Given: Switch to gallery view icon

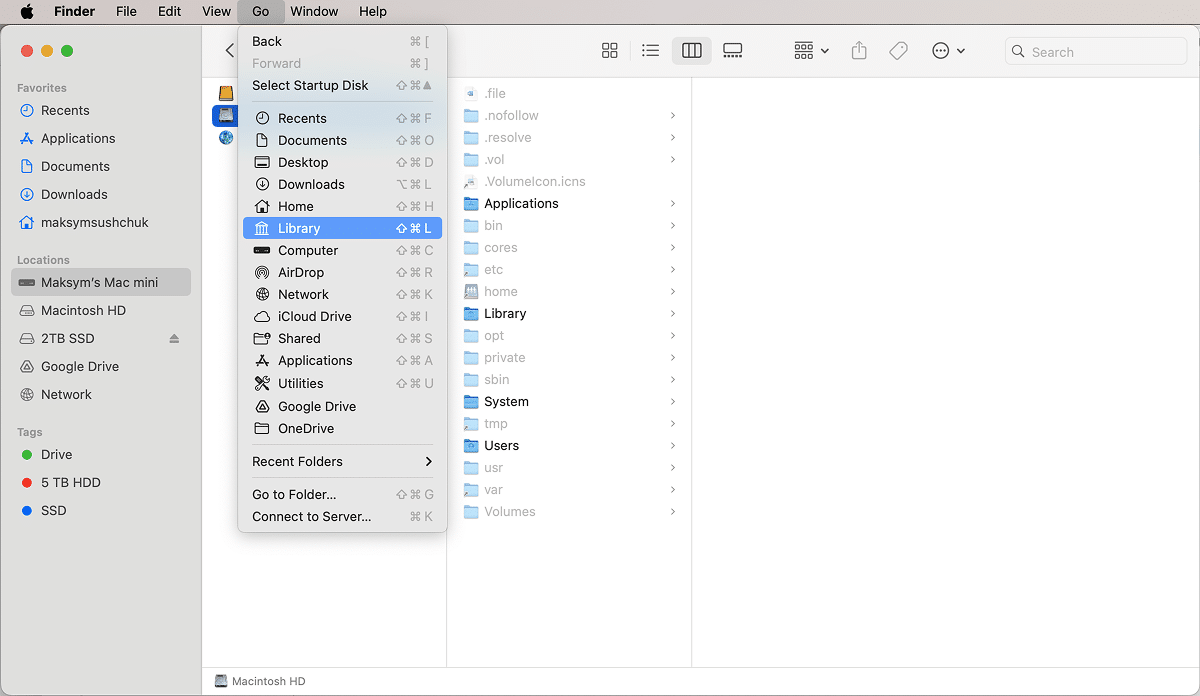Looking at the screenshot, I should click(732, 51).
